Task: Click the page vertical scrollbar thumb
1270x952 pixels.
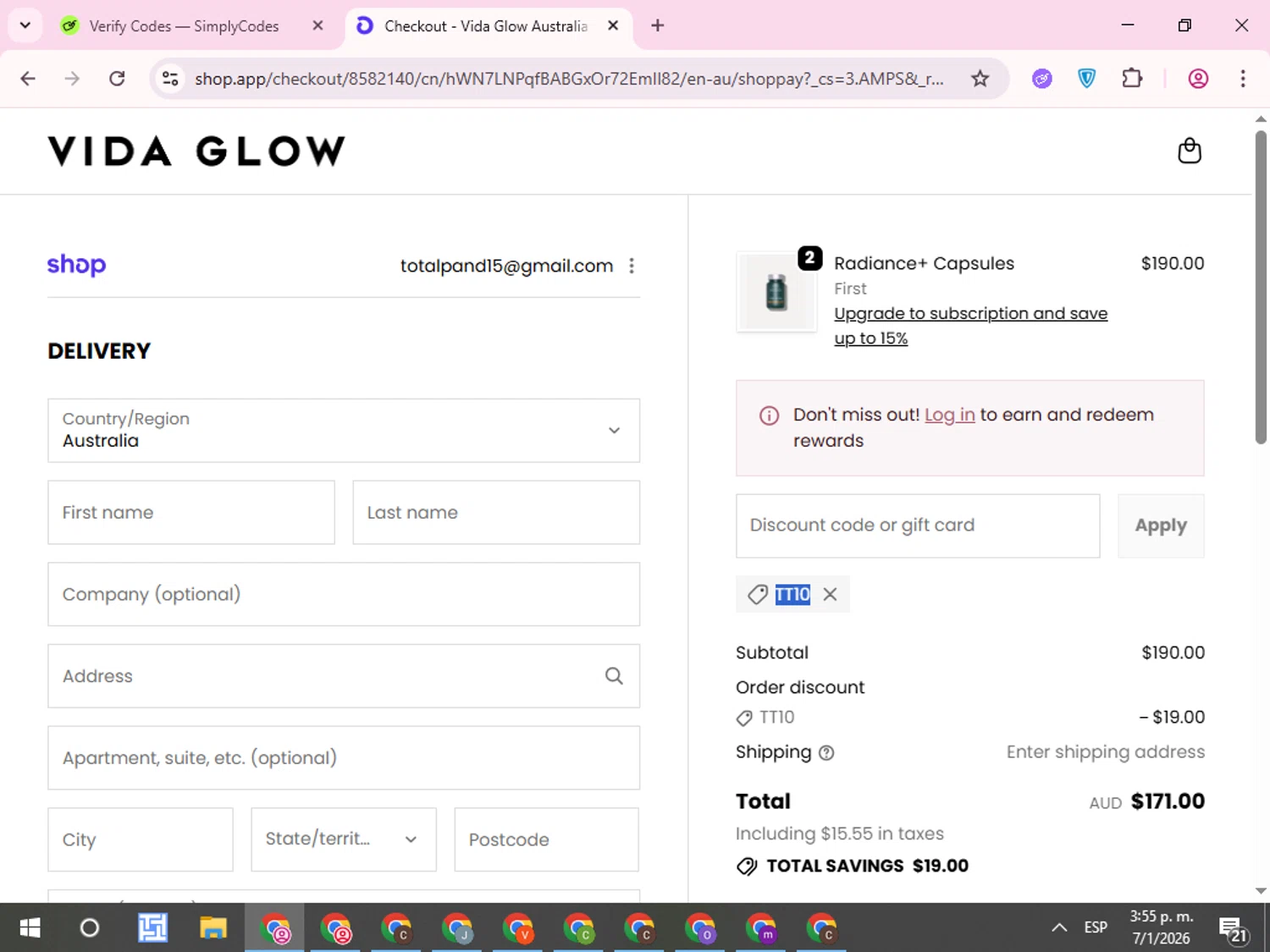Action: coord(1261,286)
